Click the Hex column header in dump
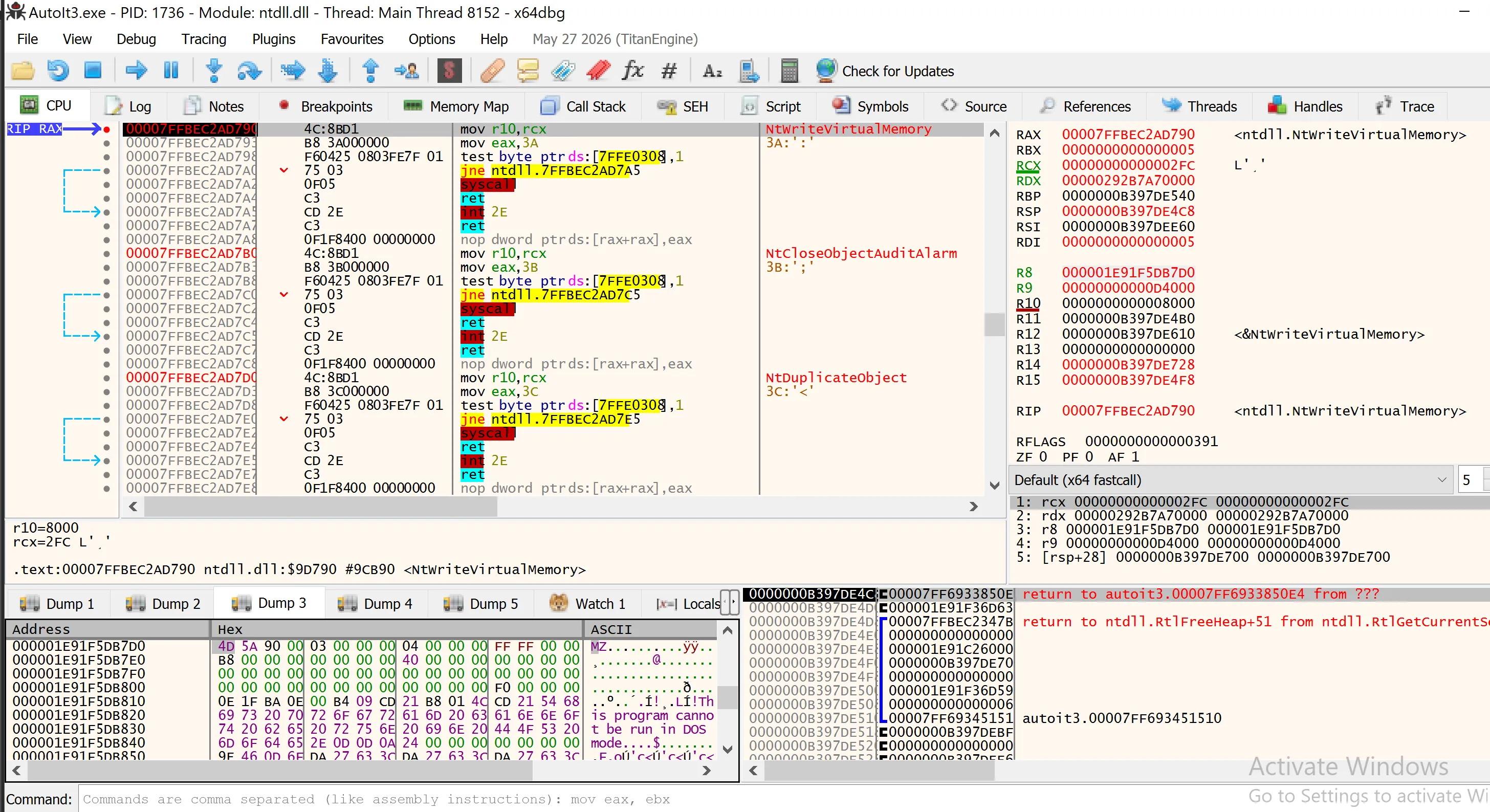 (x=398, y=629)
